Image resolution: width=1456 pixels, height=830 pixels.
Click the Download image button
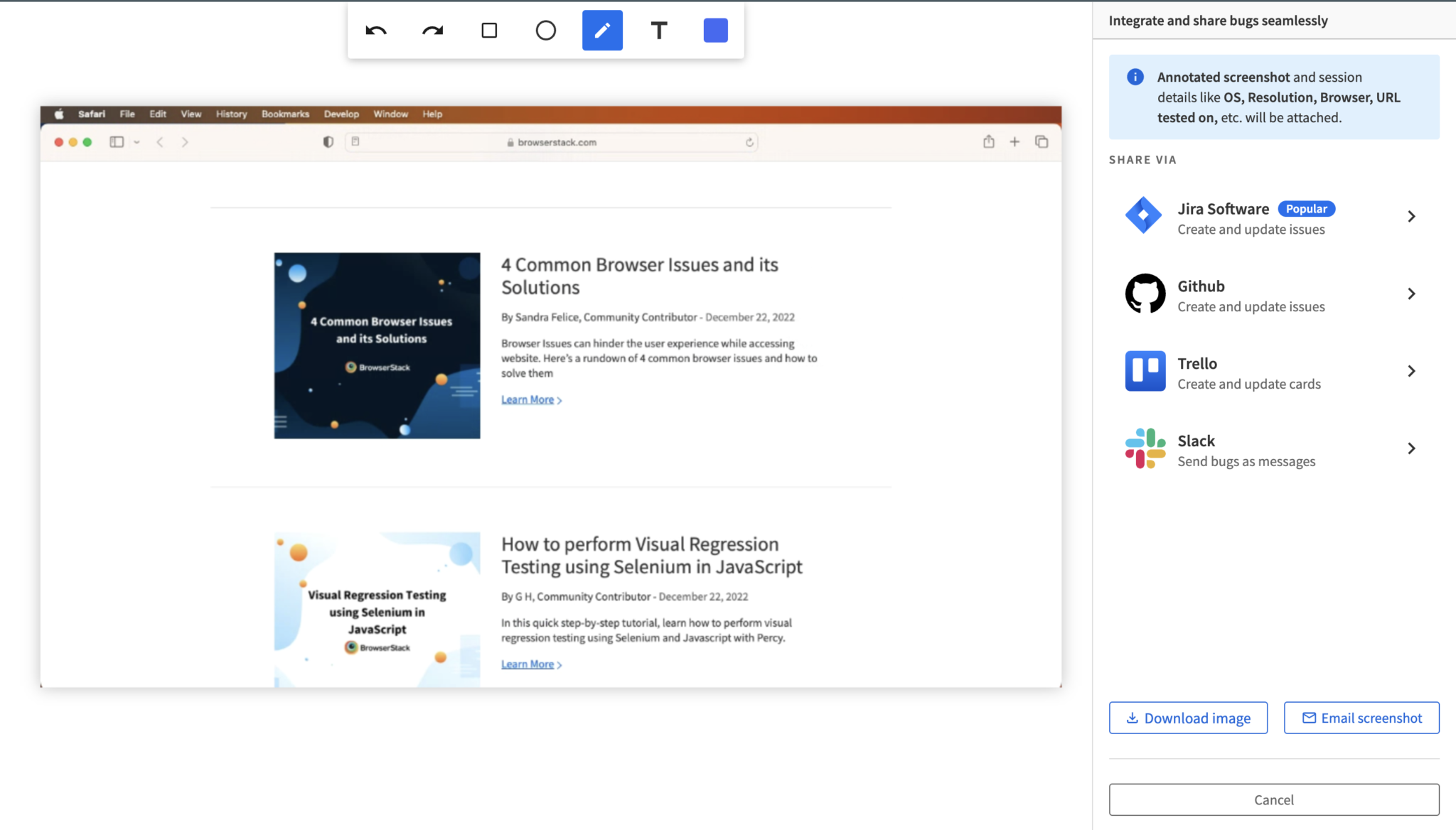(1188, 718)
